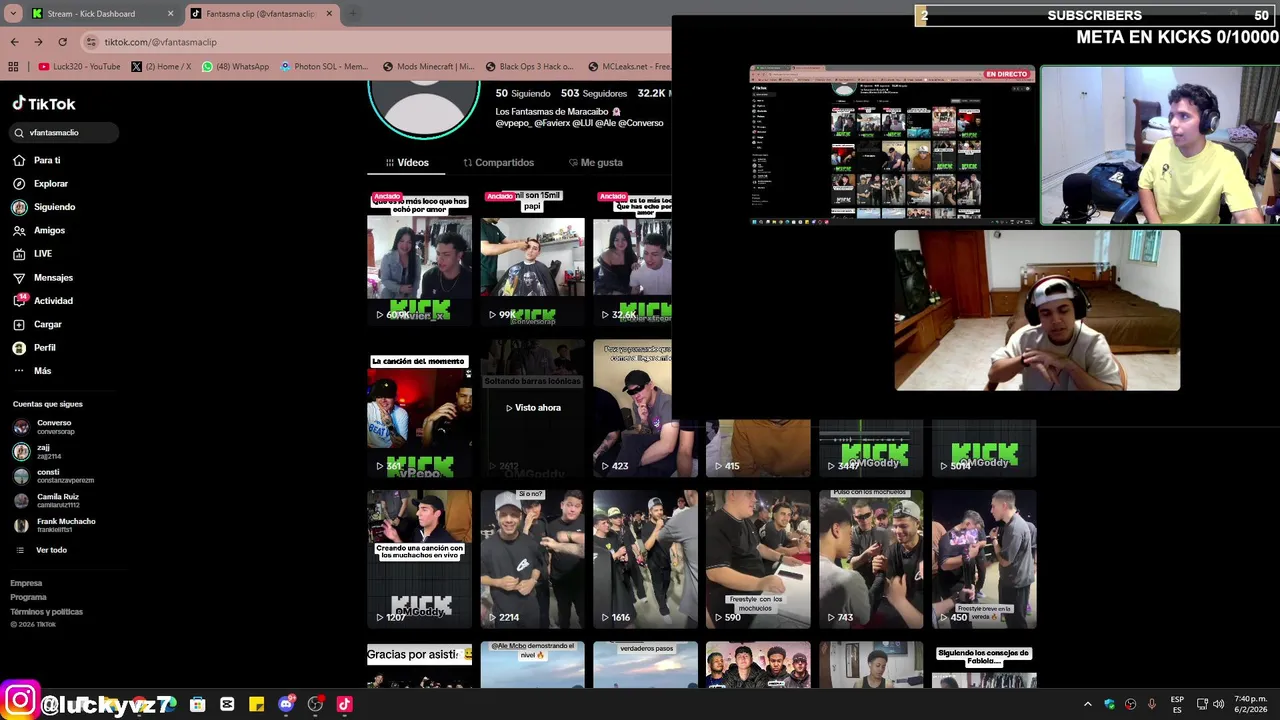Image resolution: width=1280 pixels, height=720 pixels.
Task: Open a new browser tab
Action: tap(352, 13)
